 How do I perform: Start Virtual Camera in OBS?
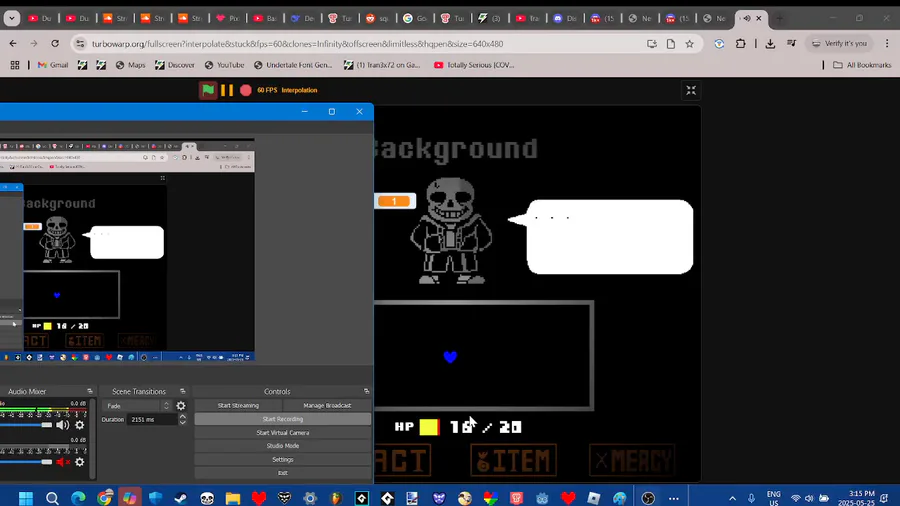click(283, 433)
